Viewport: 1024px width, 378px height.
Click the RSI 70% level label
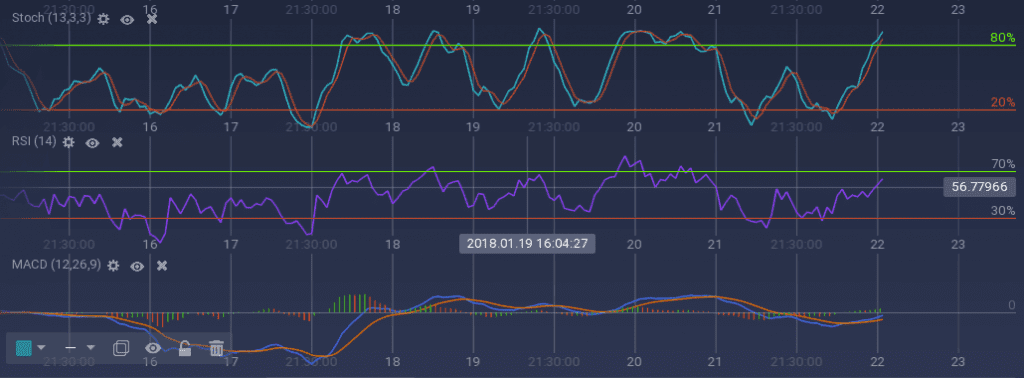point(1002,164)
